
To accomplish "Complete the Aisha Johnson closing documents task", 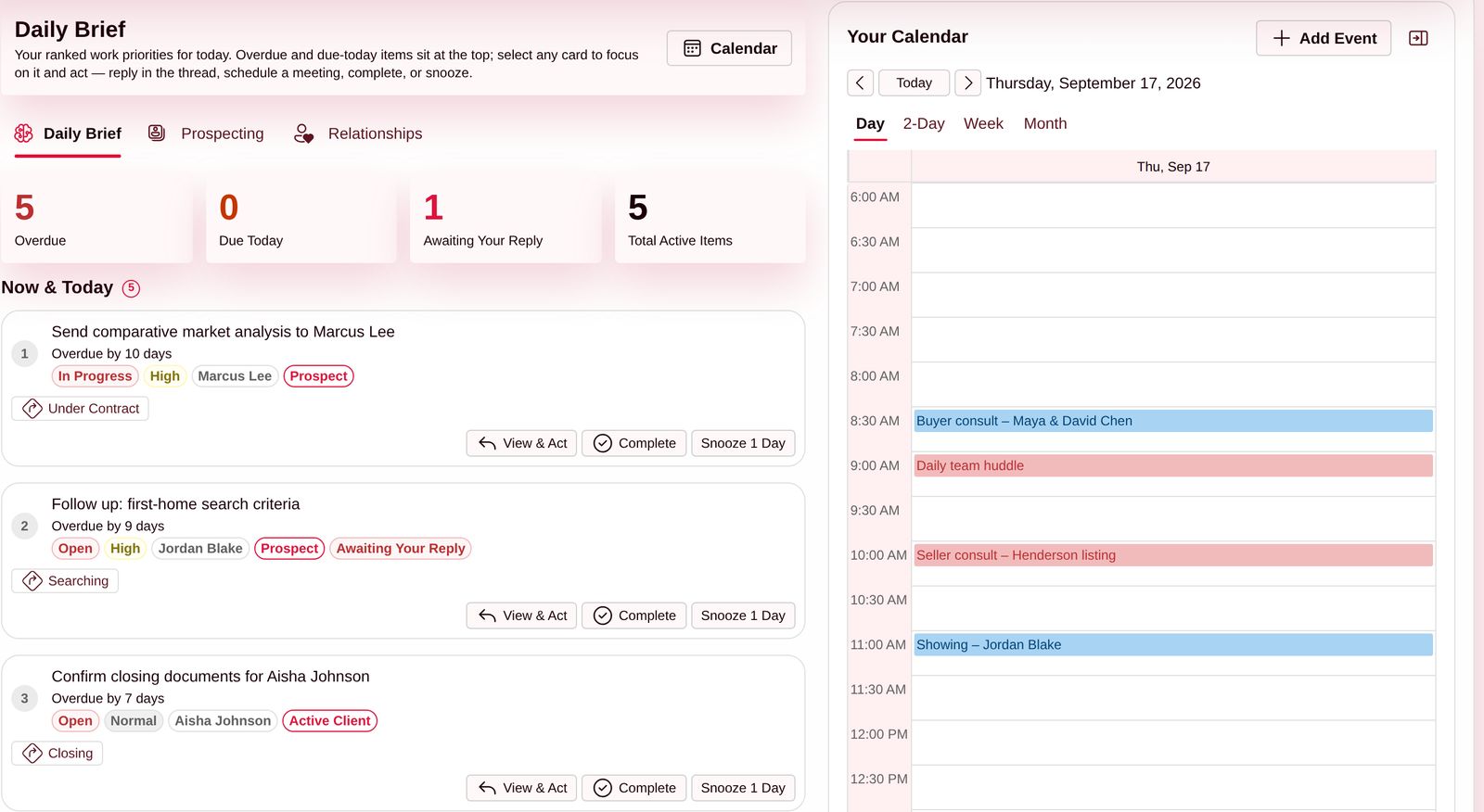I will pos(634,788).
